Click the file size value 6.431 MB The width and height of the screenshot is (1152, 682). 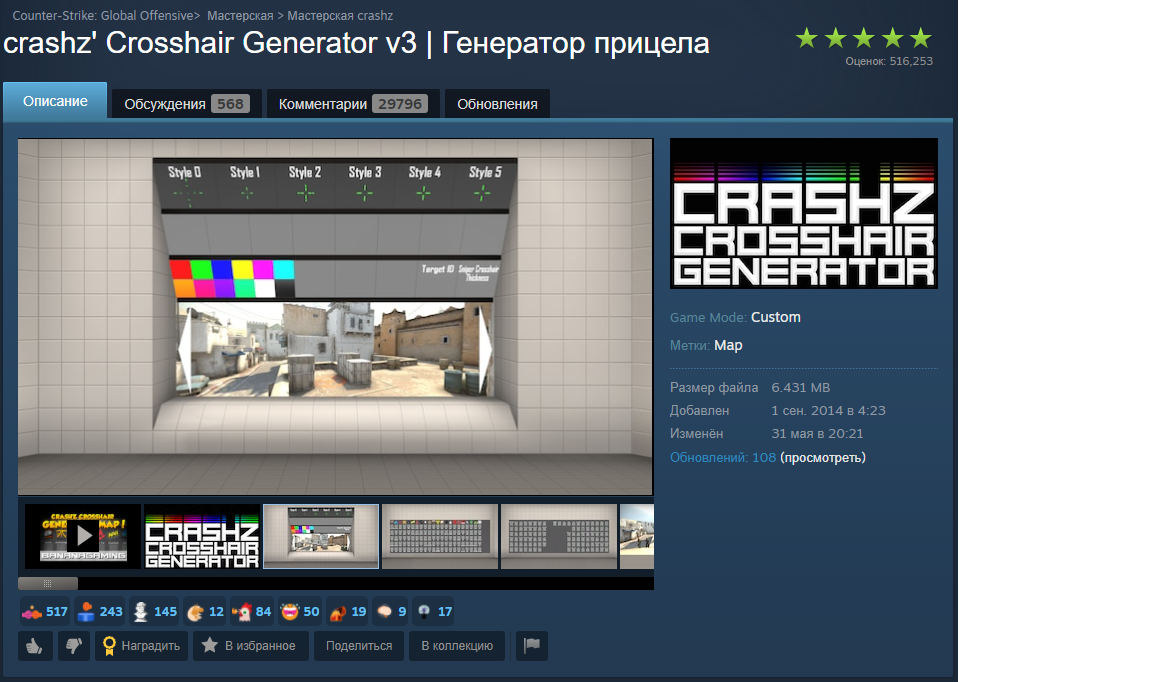click(801, 388)
